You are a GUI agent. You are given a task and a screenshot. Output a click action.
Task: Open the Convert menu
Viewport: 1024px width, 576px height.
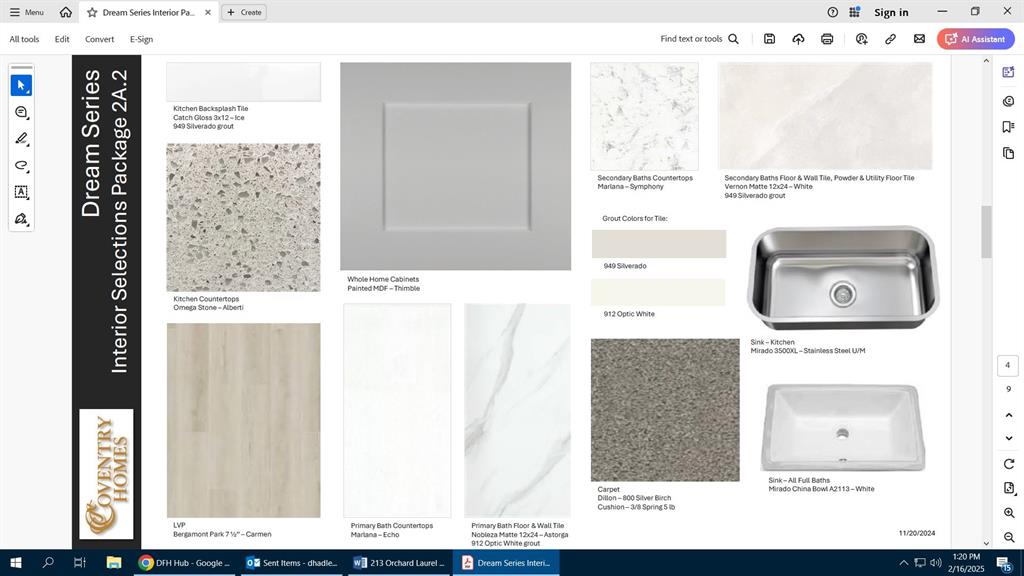99,39
